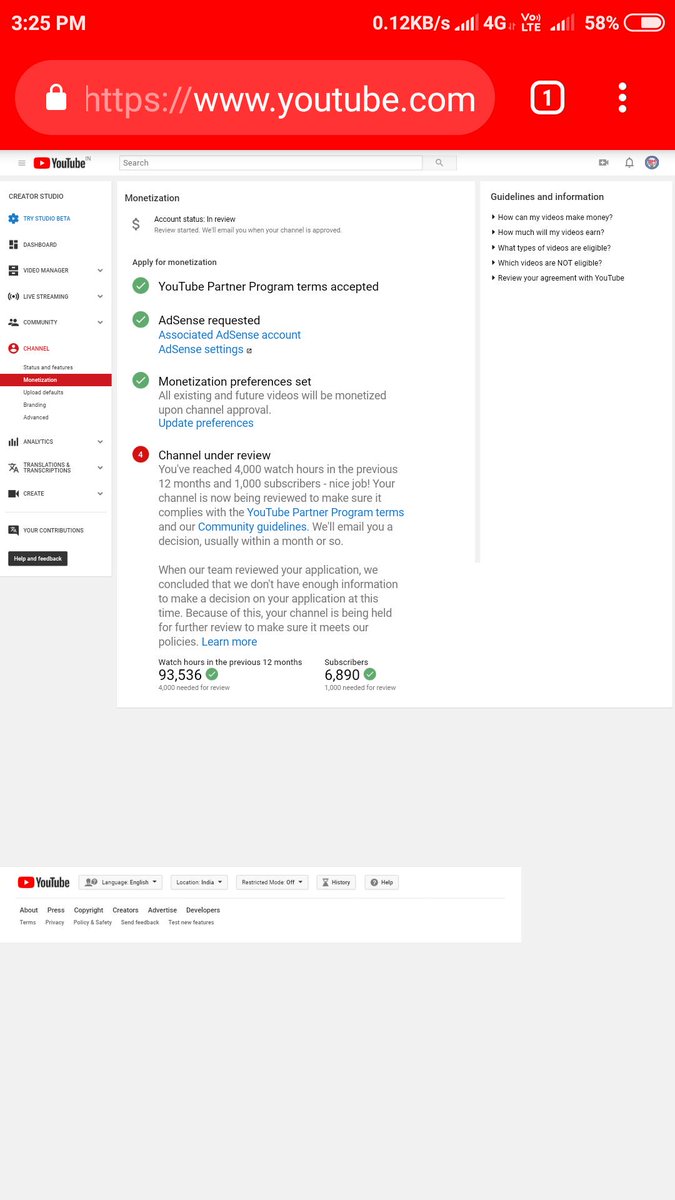Expand "How can my videos make money?"

tap(555, 217)
